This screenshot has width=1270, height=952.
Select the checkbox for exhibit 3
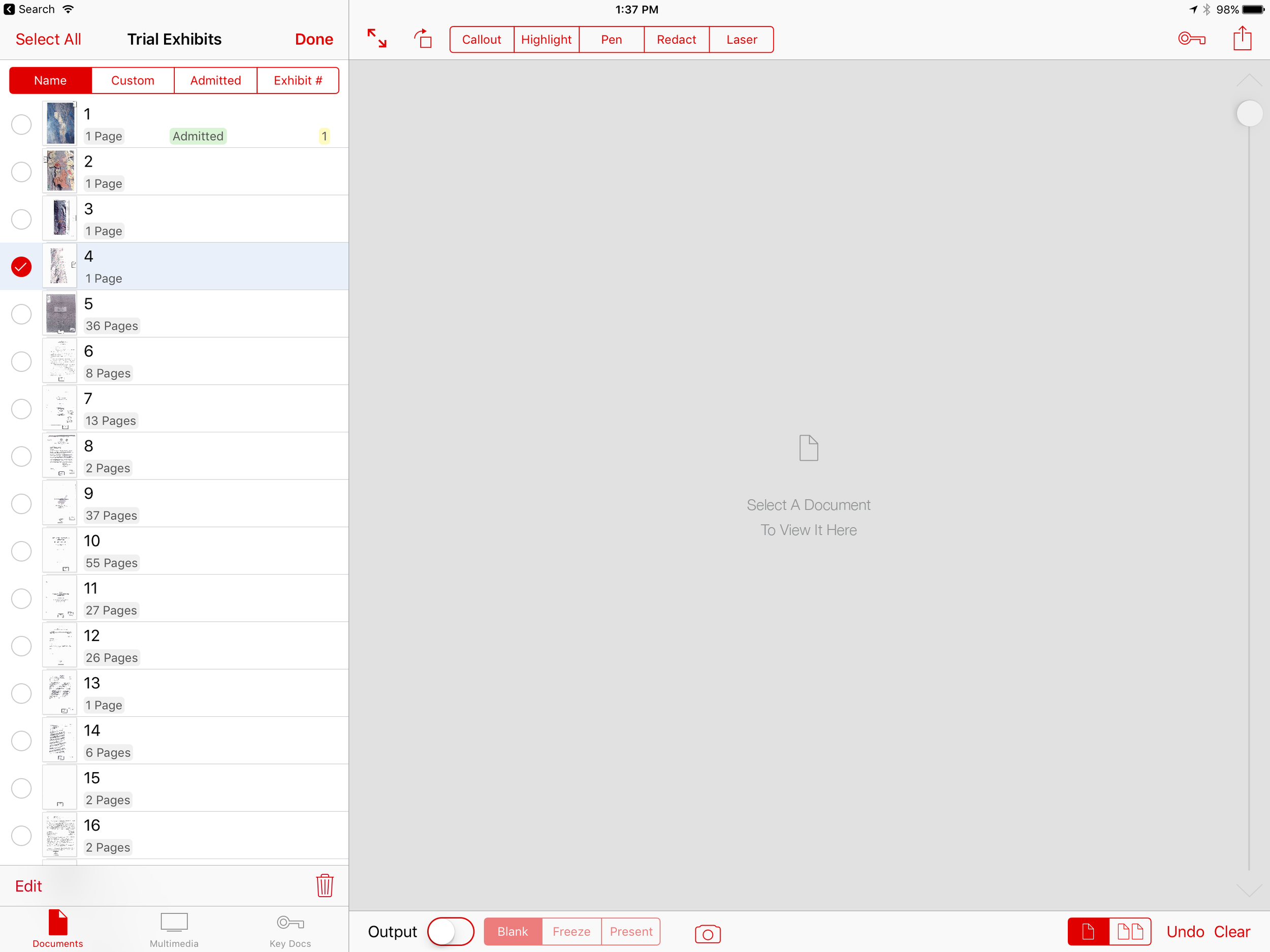(21, 219)
